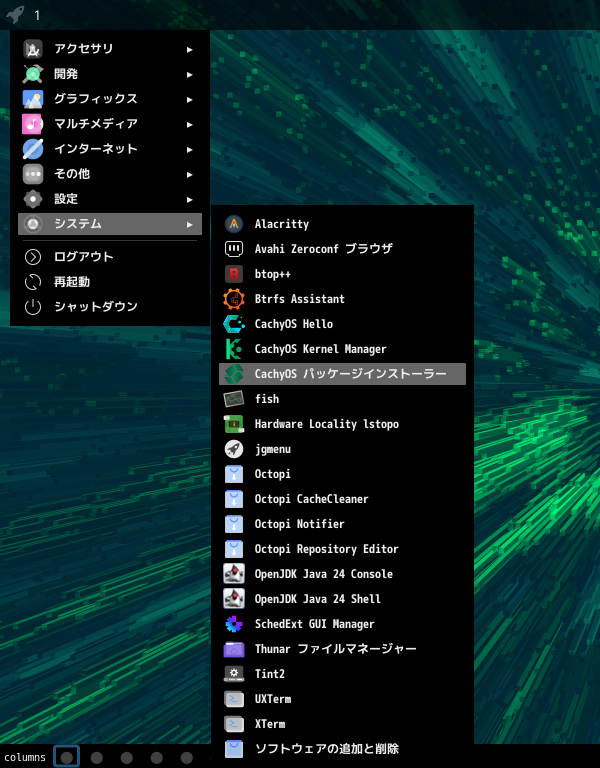
Task: Click the ソフトウェアの追加と削除 icon
Action: (x=234, y=749)
